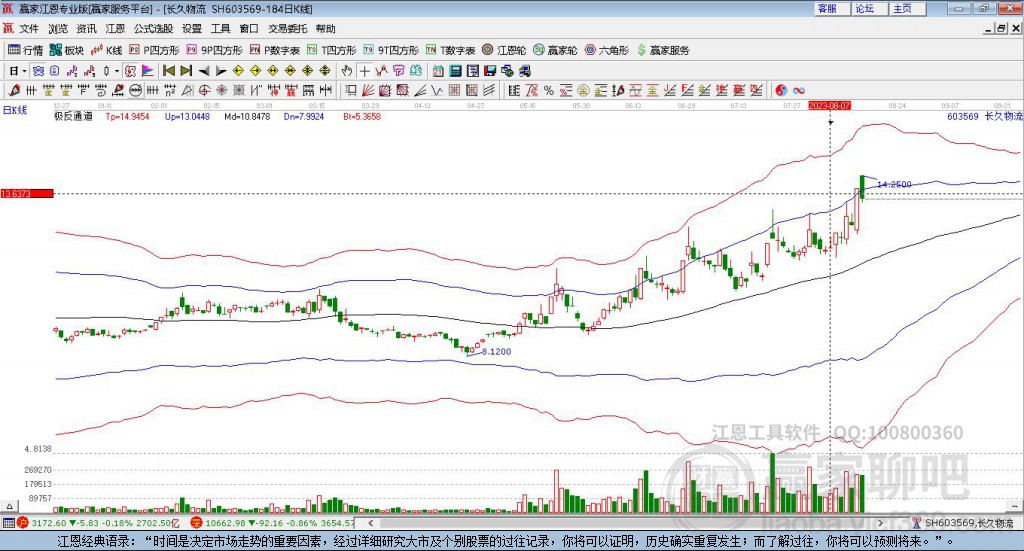The image size is (1024, 551).
Task: Click the red 2023-08-07 date marker
Action: pos(829,105)
